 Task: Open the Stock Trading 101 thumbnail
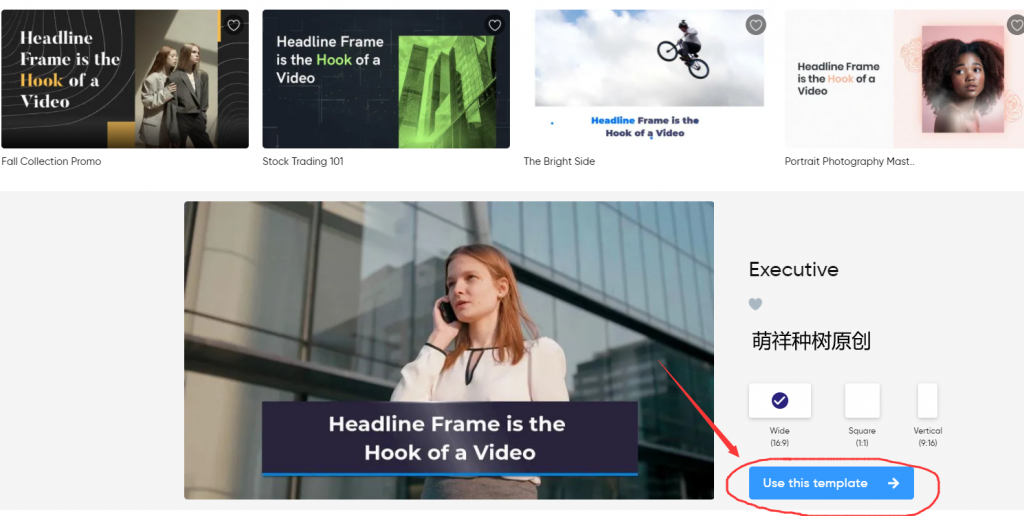[x=386, y=80]
